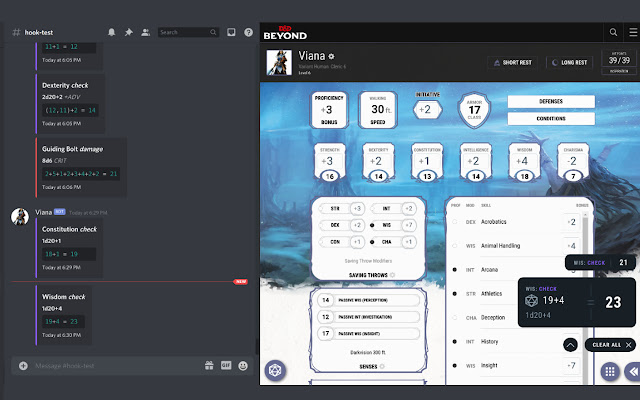640x400 pixels.
Task: Open the Conditions panel
Action: 551,118
